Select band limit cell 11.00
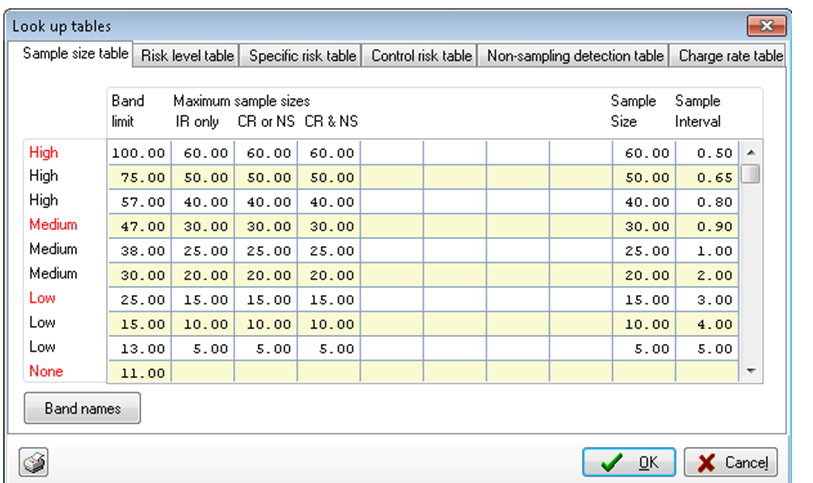This screenshot has width=813, height=483. point(139,373)
